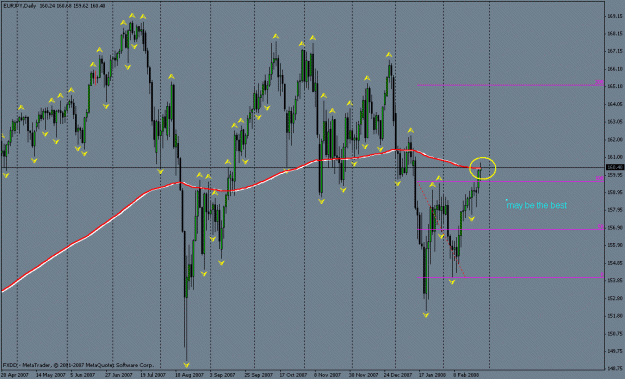The width and height of the screenshot is (625, 379).
Task: Click the 157.95 price axis label
Action: (x=615, y=210)
